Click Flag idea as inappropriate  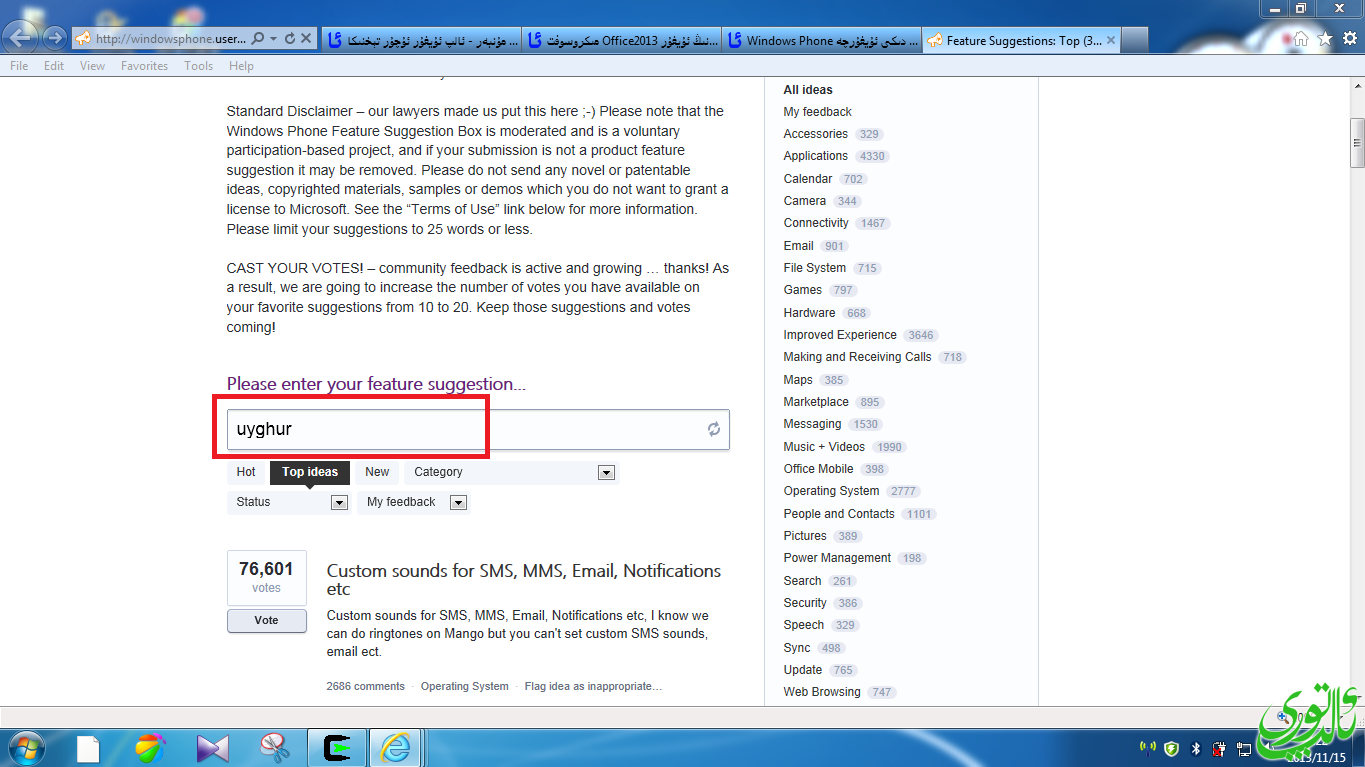pos(593,687)
